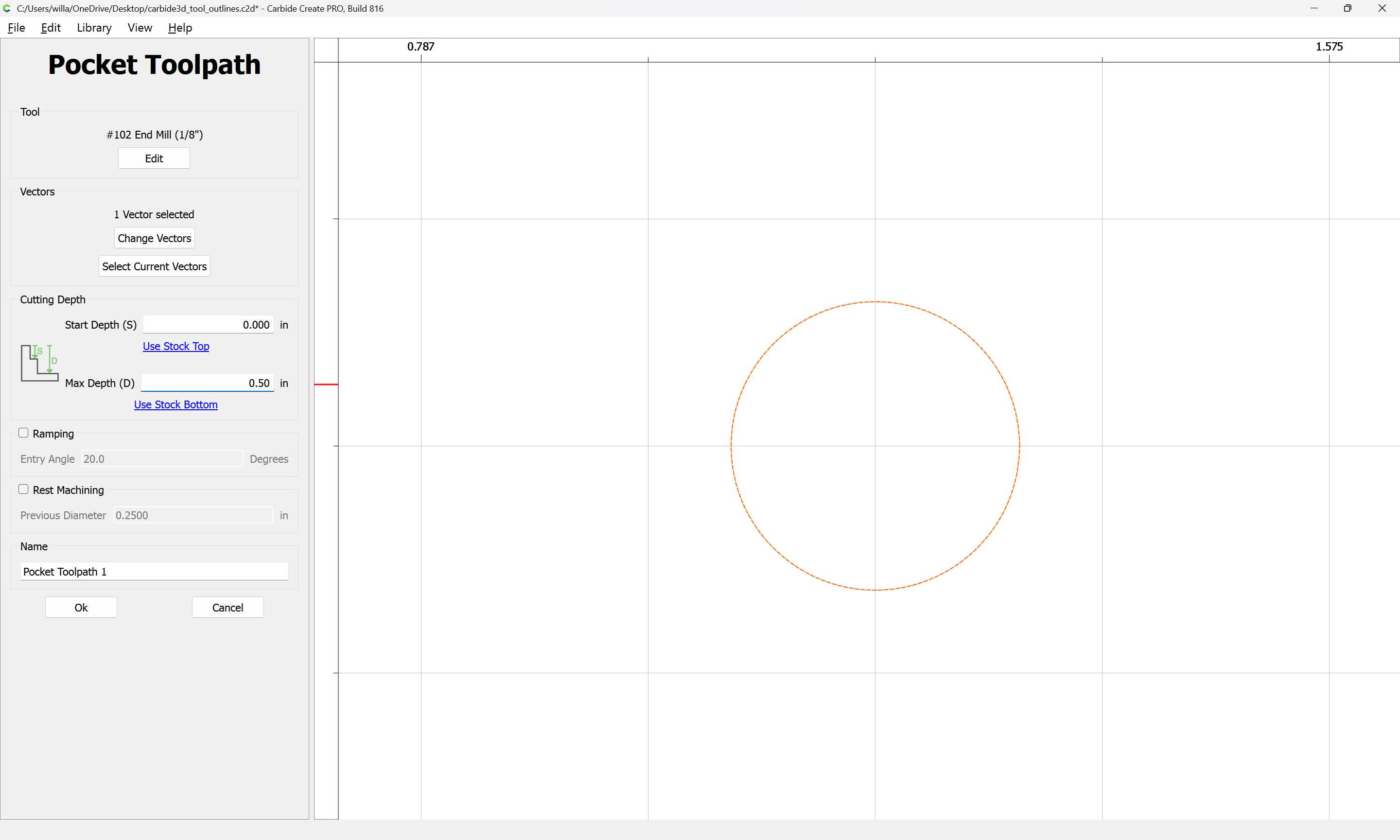Image resolution: width=1400 pixels, height=840 pixels.
Task: Open the File menu
Action: [x=16, y=28]
